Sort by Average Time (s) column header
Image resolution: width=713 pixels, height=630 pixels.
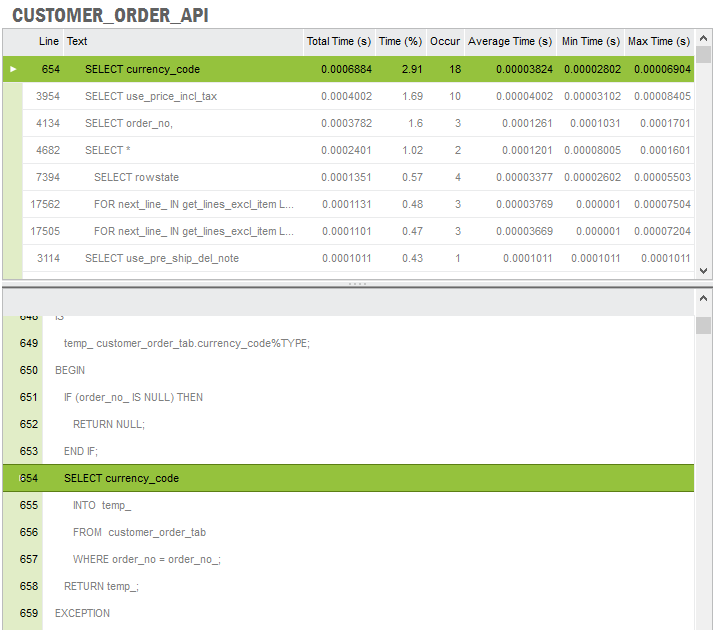pos(510,42)
